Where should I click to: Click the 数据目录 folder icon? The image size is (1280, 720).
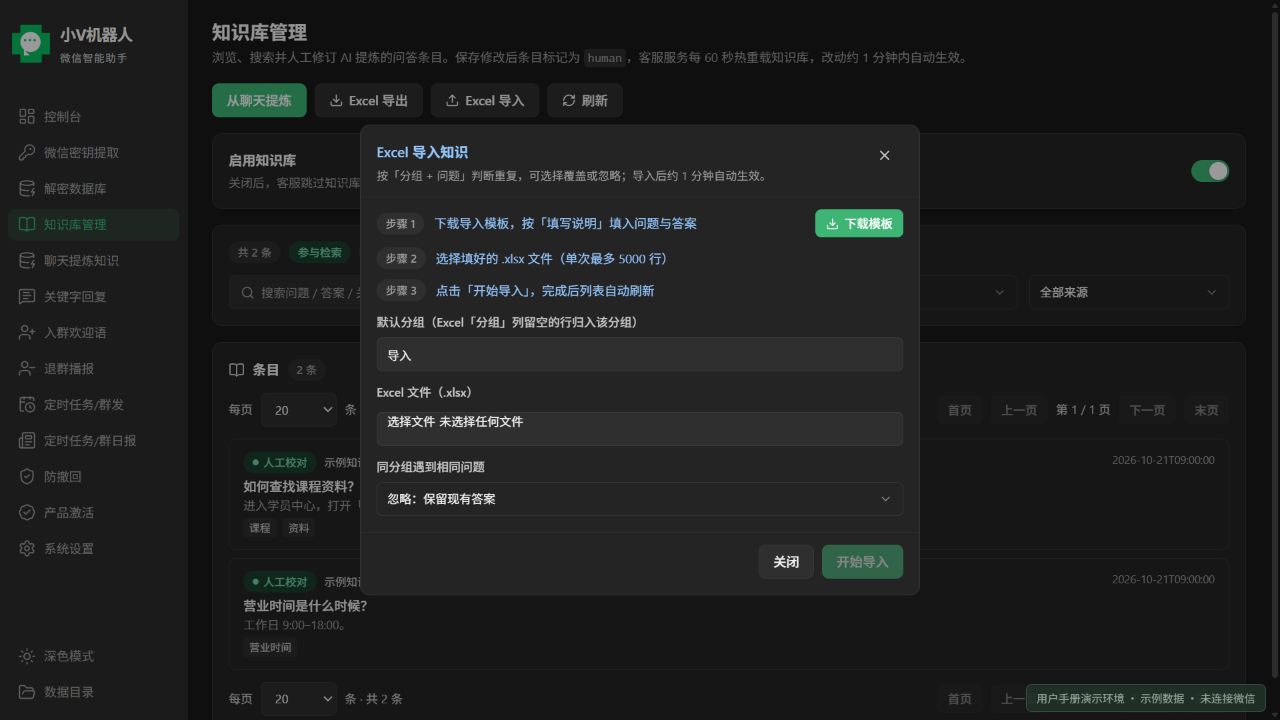[27, 692]
